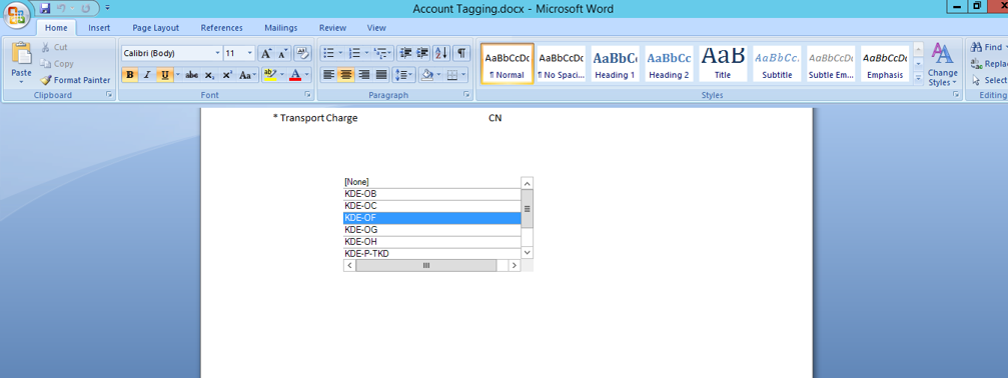Open the Customize Quick Access Toolbar arrow

(x=107, y=9)
